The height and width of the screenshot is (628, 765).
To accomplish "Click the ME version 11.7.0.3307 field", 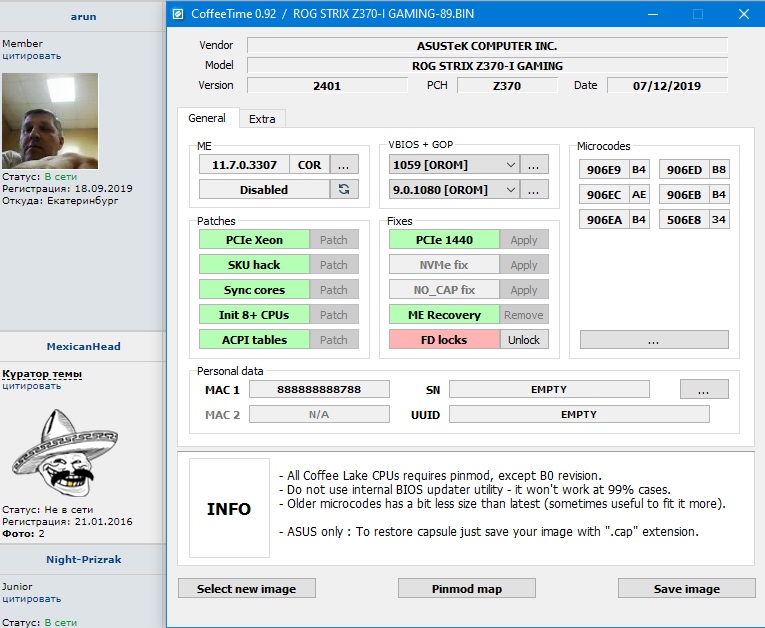I will [x=244, y=165].
